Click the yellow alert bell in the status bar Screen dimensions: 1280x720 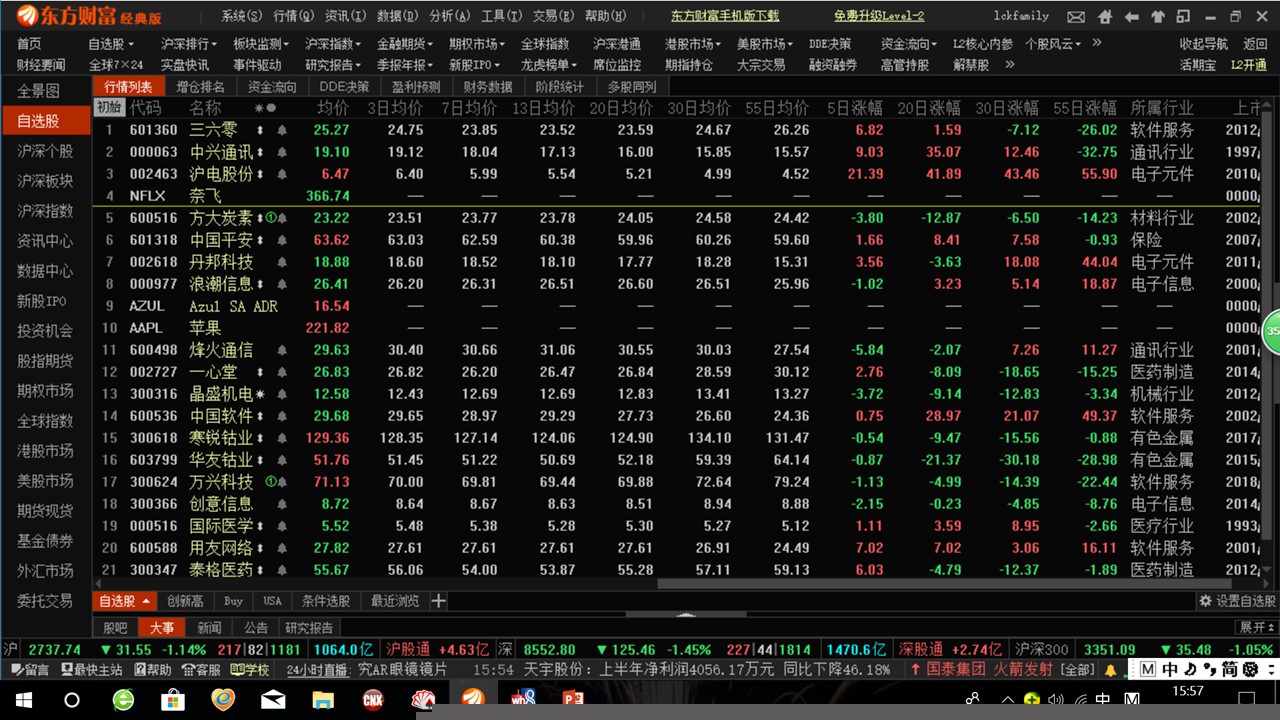(1110, 669)
